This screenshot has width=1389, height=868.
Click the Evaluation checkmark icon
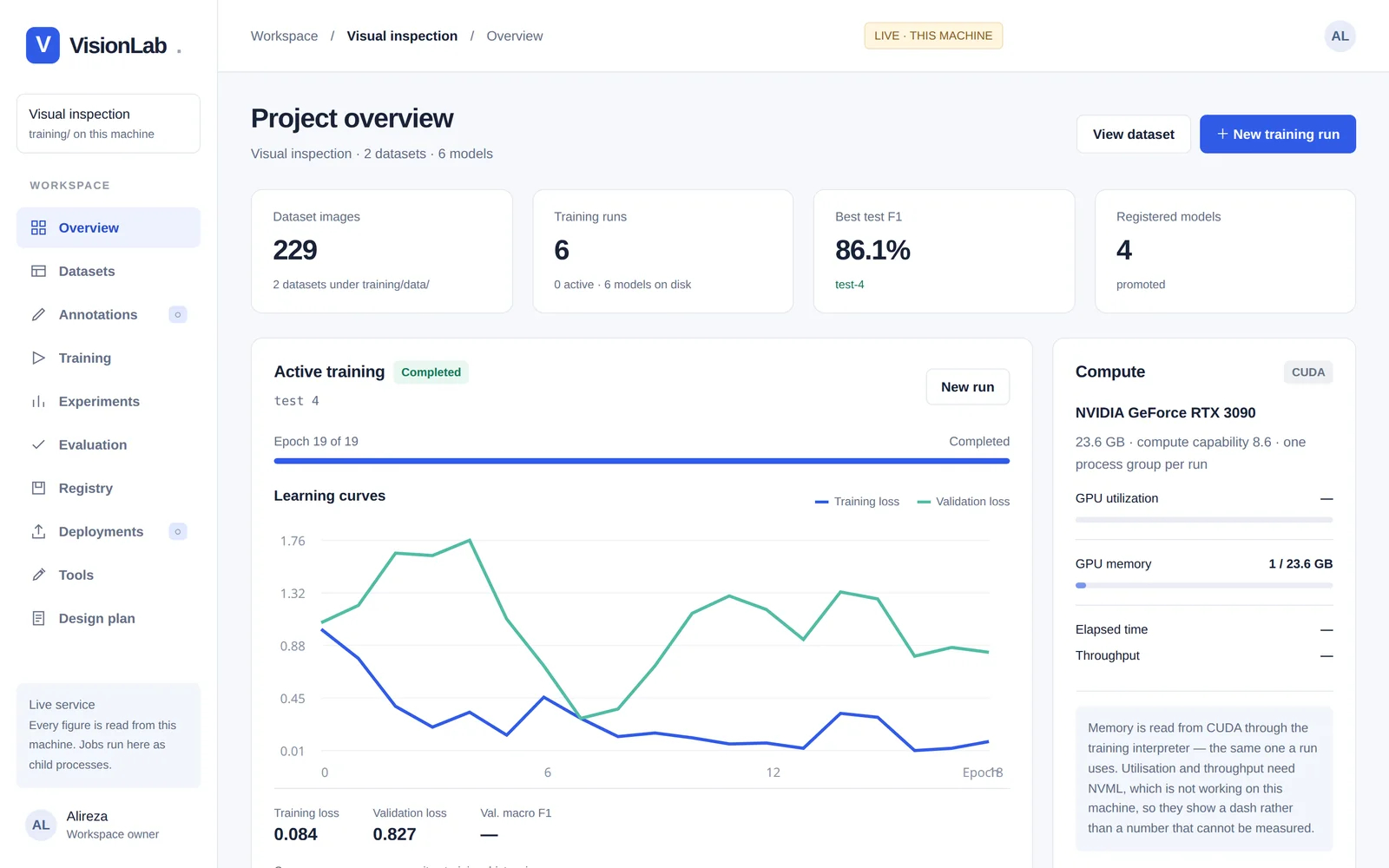pyautogui.click(x=38, y=444)
